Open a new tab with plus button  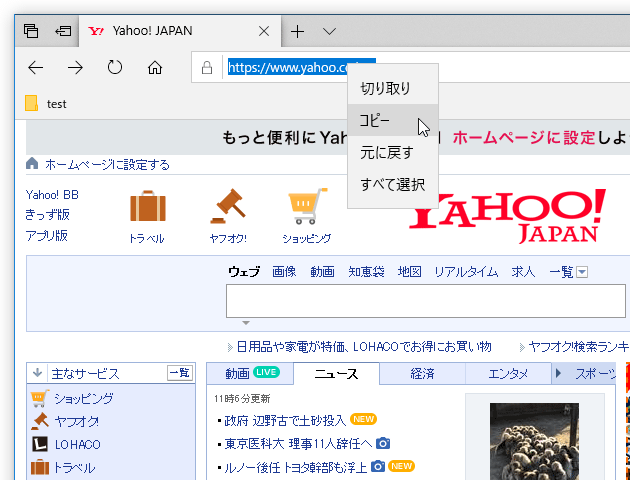(297, 31)
